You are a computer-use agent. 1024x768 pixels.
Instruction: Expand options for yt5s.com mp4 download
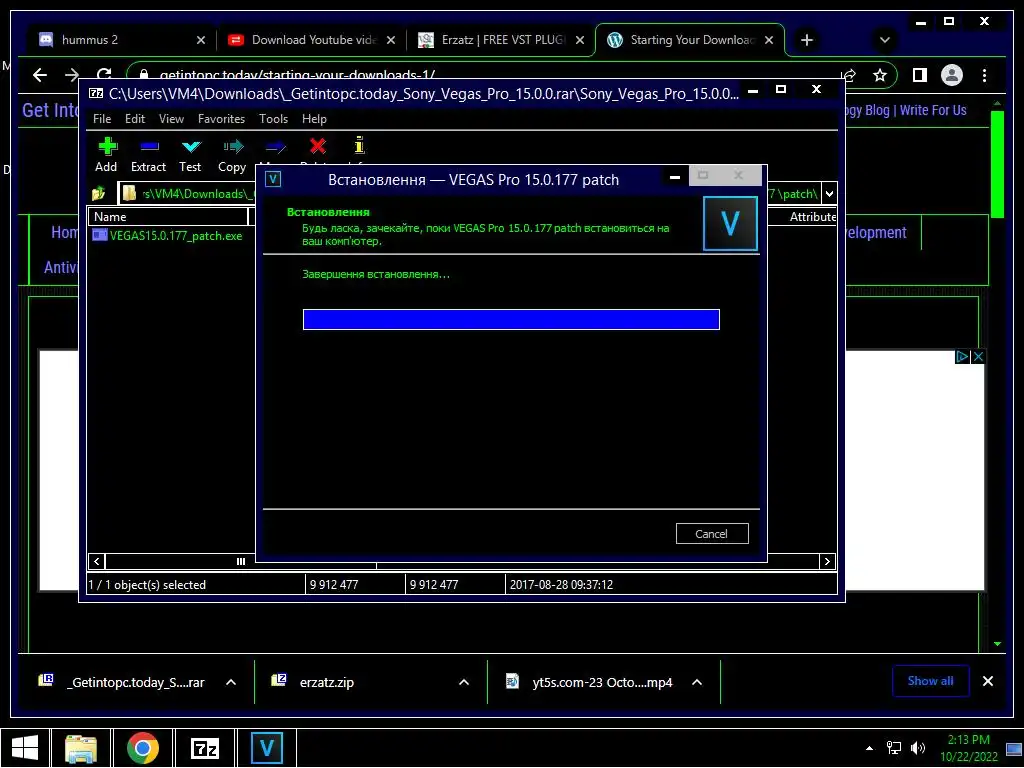tap(697, 682)
